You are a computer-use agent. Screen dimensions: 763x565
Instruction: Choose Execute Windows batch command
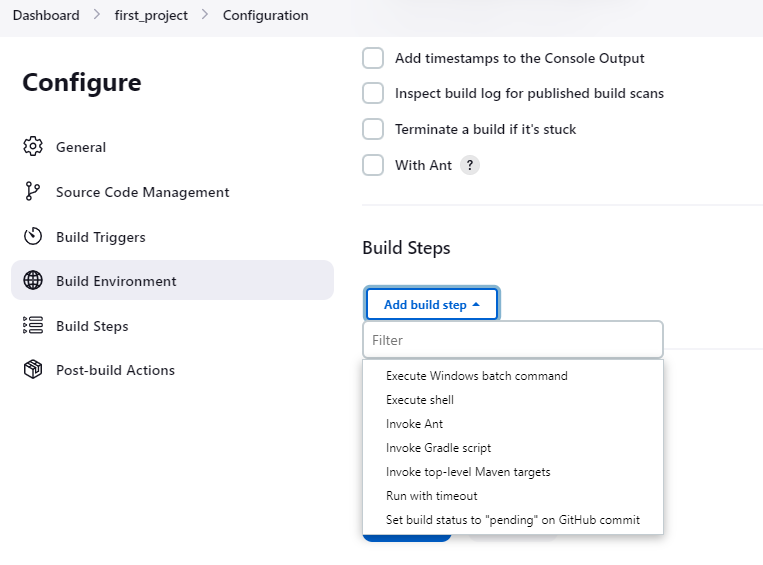pyautogui.click(x=476, y=376)
